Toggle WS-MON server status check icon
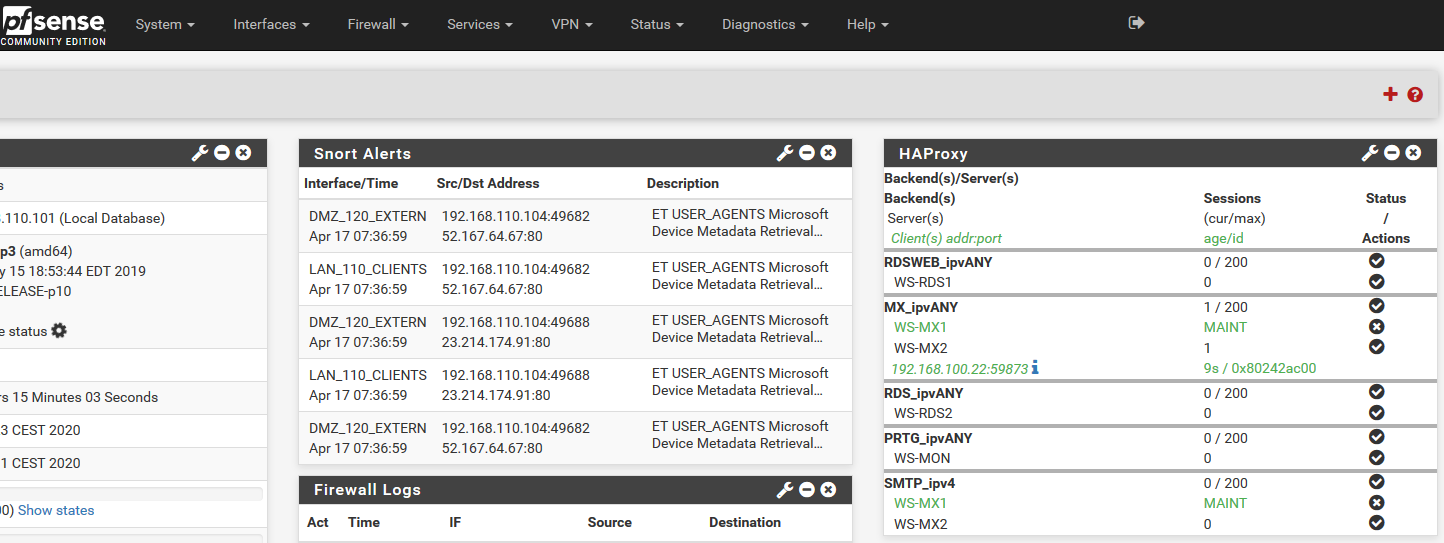This screenshot has height=543, width=1444. point(1376,458)
